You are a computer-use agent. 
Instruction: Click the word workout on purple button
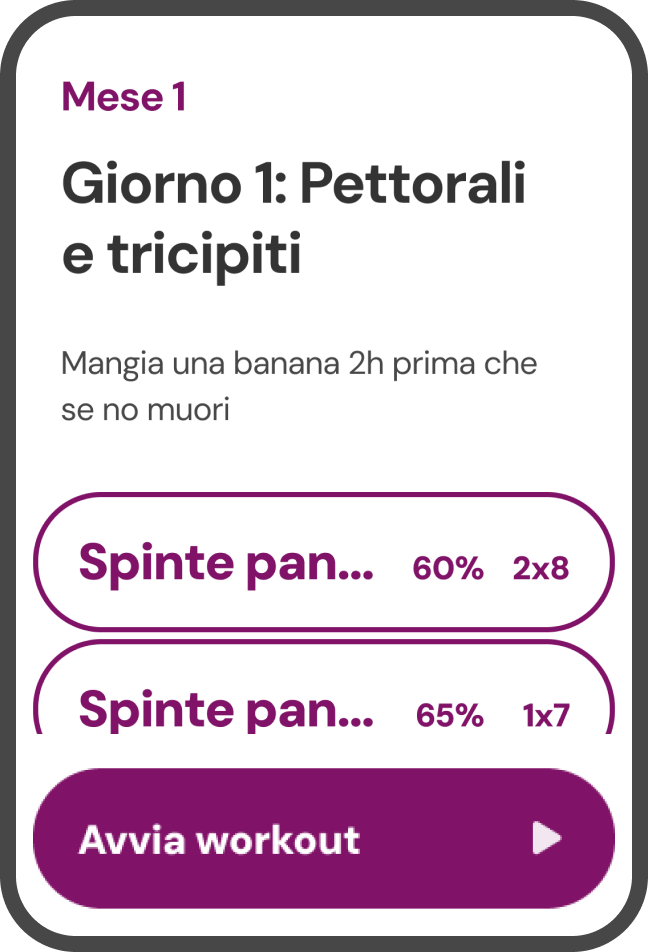click(x=279, y=840)
